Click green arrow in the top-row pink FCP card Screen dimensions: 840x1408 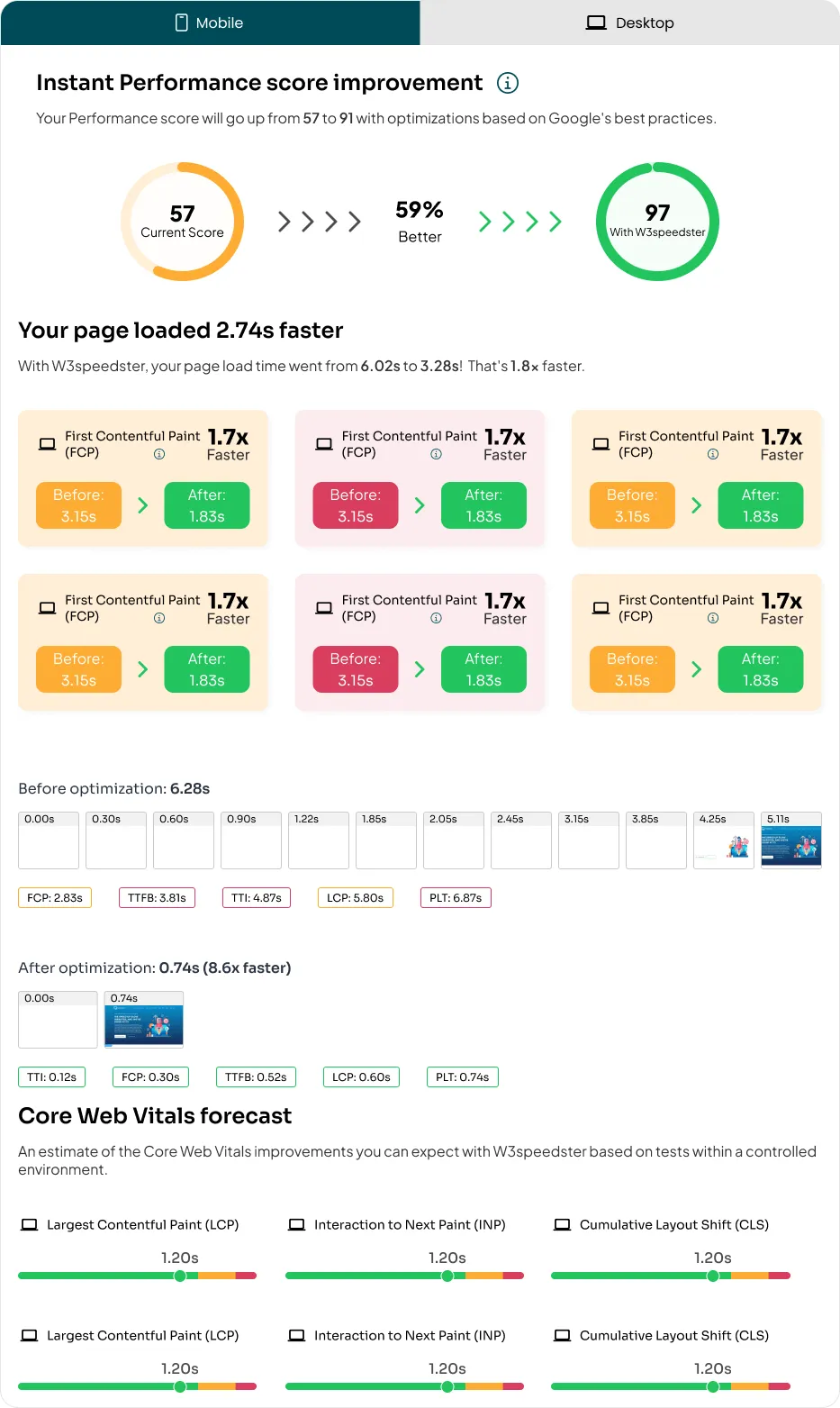tap(420, 505)
